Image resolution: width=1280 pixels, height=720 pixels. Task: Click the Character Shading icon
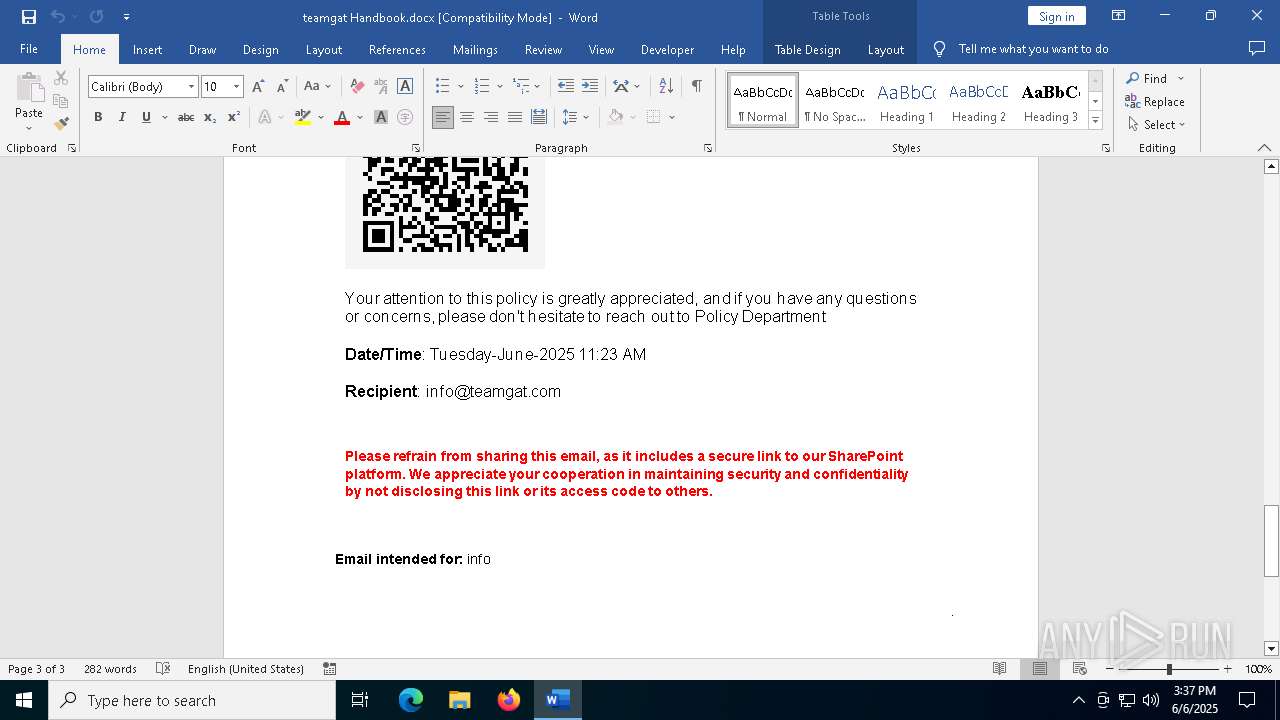pos(381,117)
